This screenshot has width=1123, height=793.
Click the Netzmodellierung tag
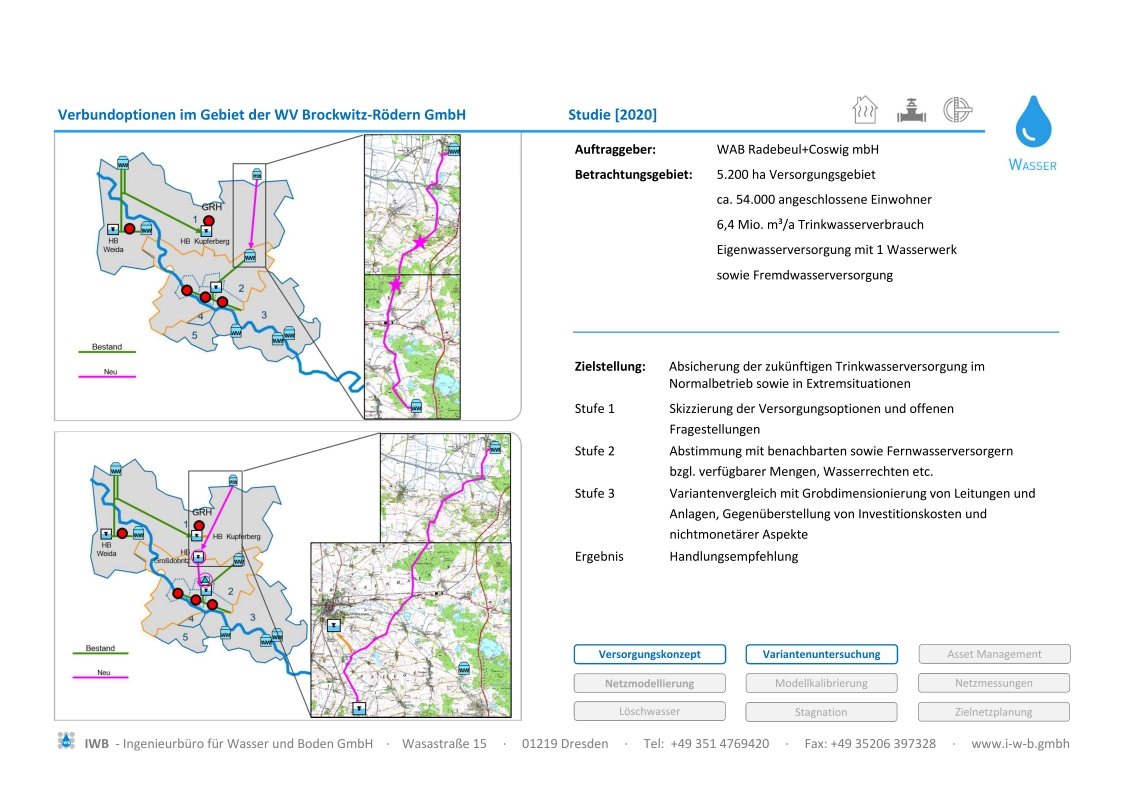(x=649, y=683)
